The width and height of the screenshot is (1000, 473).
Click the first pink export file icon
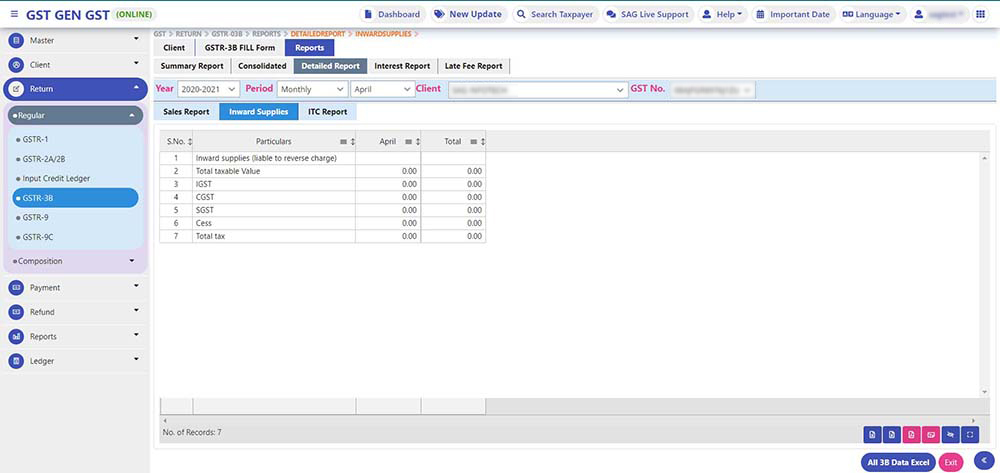[911, 434]
